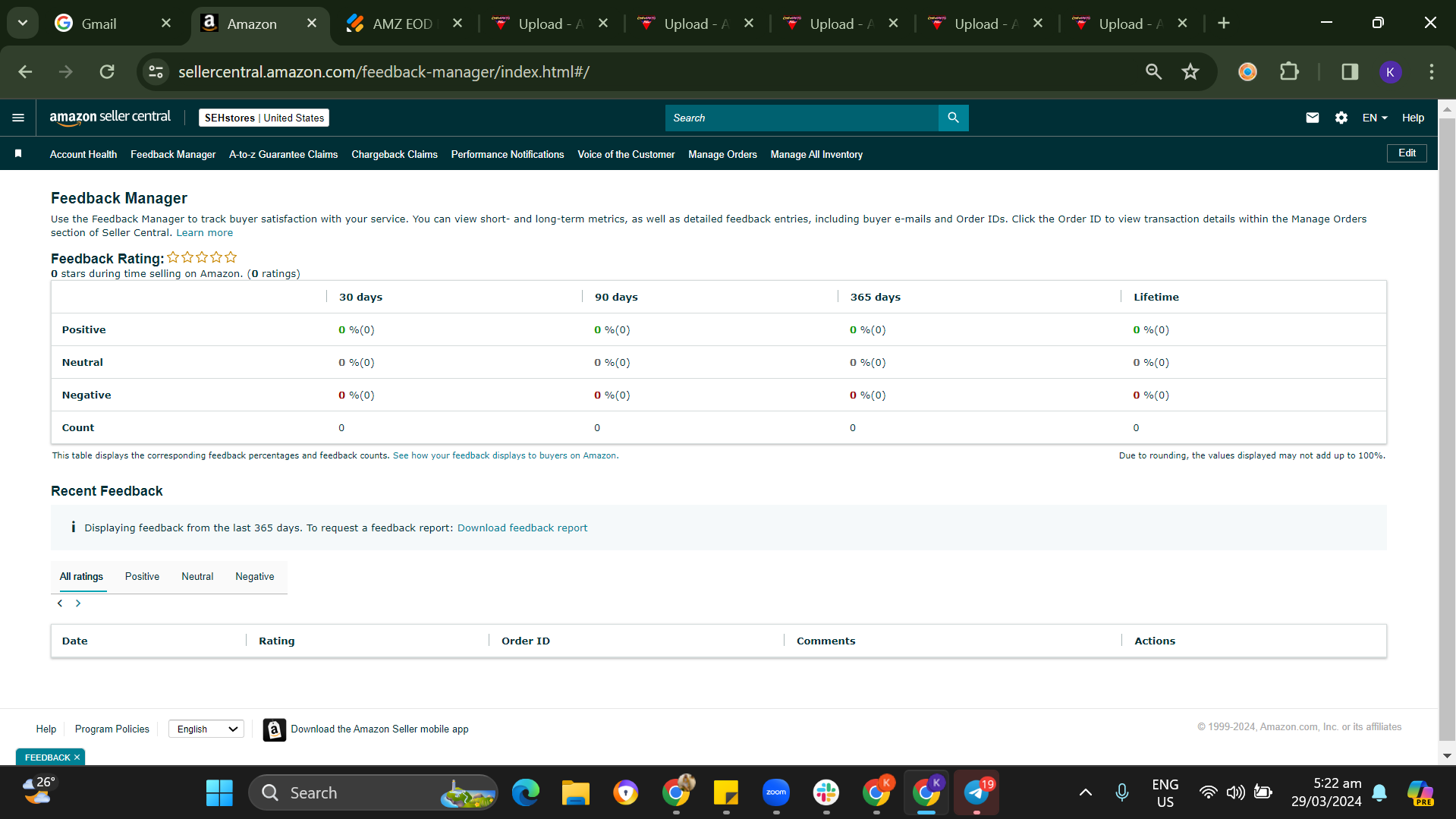Click the browser address bar URL
This screenshot has width=1456, height=819.
pyautogui.click(x=384, y=72)
